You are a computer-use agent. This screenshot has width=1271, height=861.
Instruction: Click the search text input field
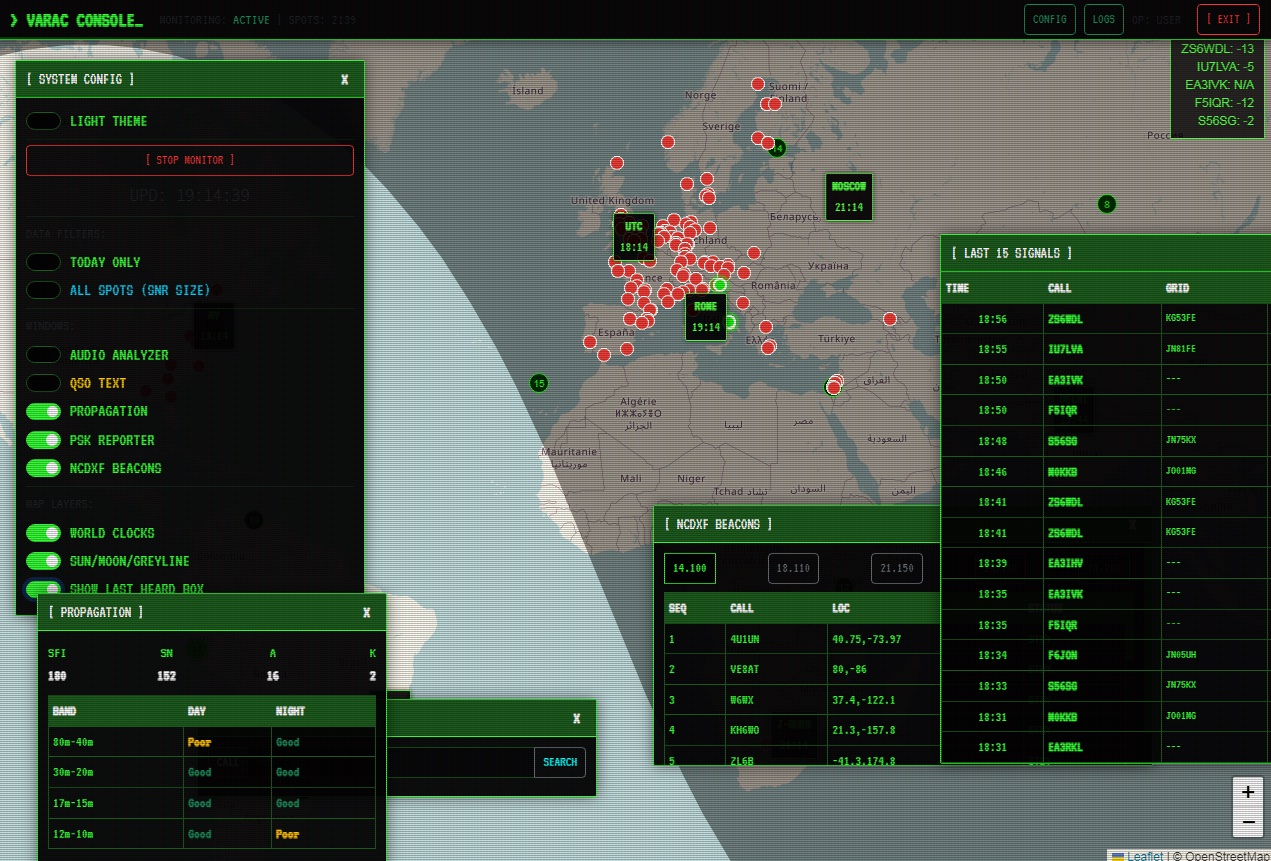pyautogui.click(x=460, y=762)
